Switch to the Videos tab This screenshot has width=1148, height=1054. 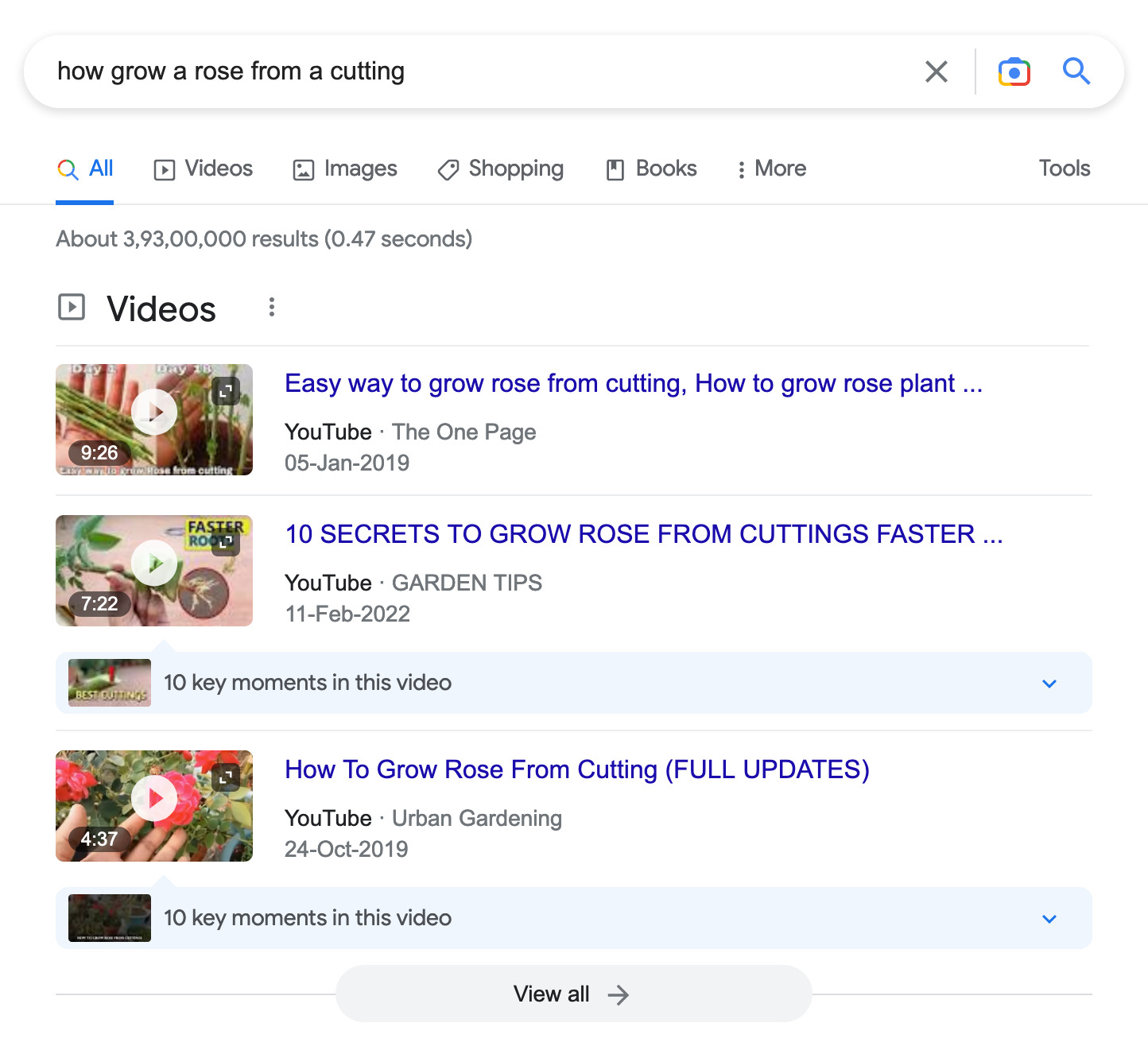click(203, 169)
